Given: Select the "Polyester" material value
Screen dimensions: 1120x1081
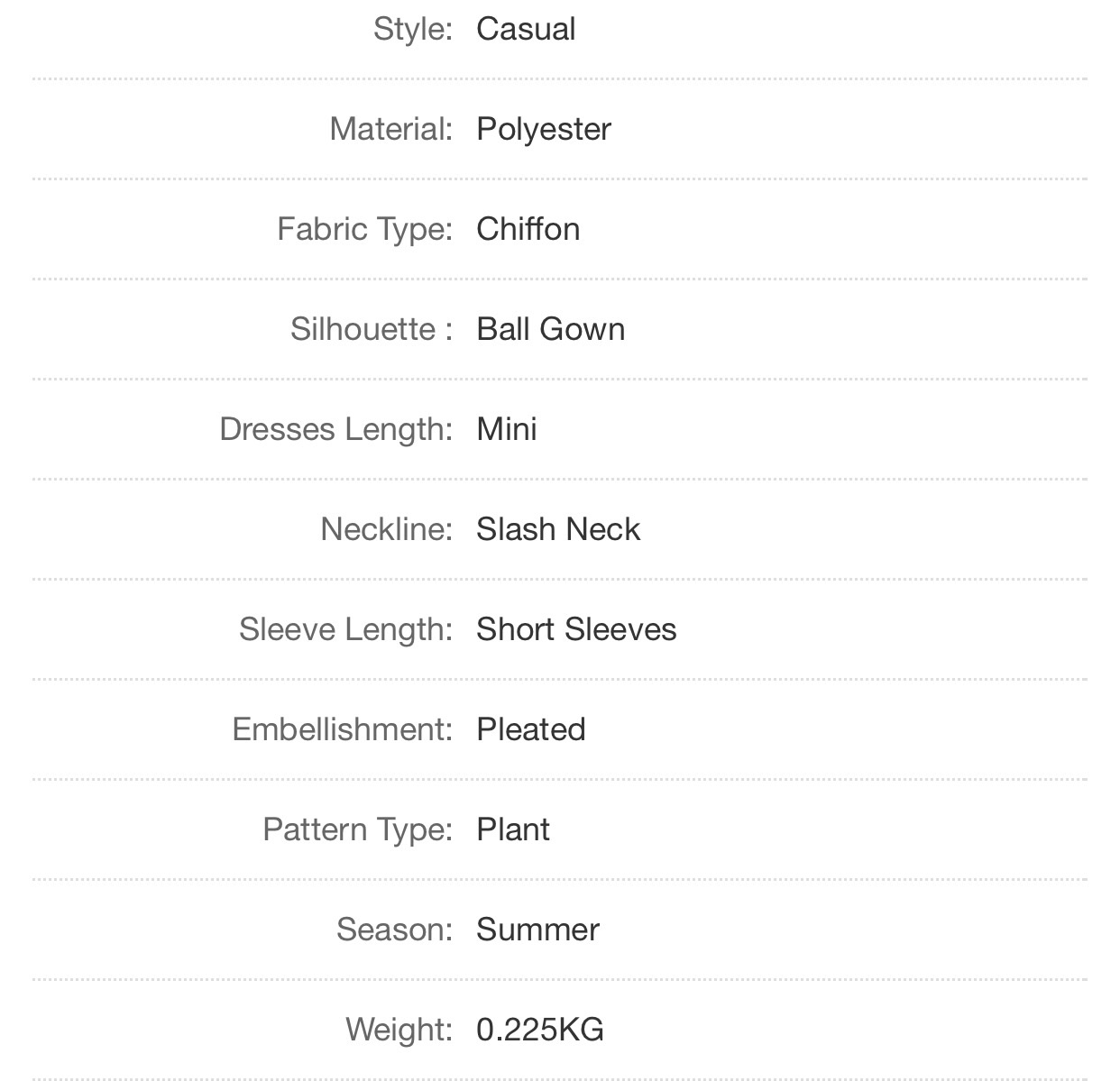Looking at the screenshot, I should (544, 129).
